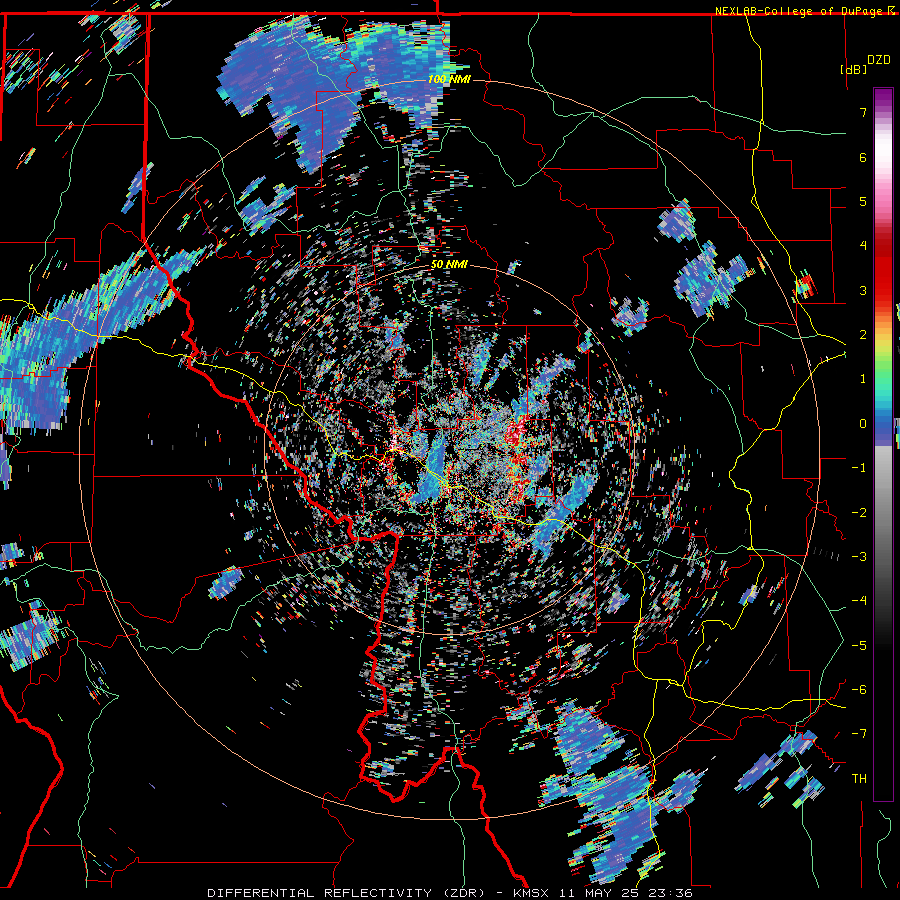Click the -7 value on the scale
The image size is (900, 900).
click(x=859, y=734)
